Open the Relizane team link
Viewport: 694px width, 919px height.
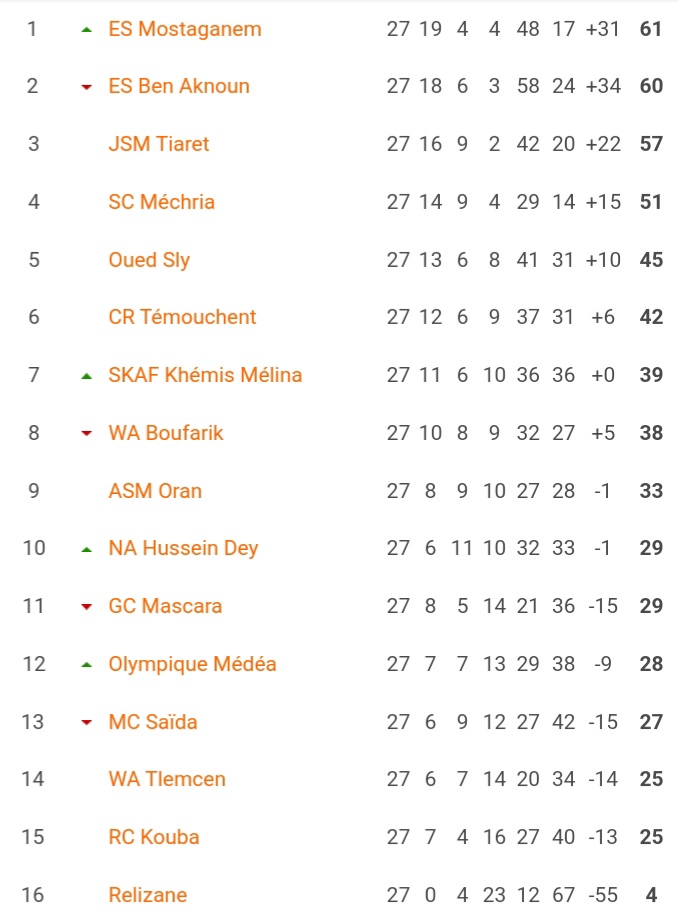pos(148,895)
